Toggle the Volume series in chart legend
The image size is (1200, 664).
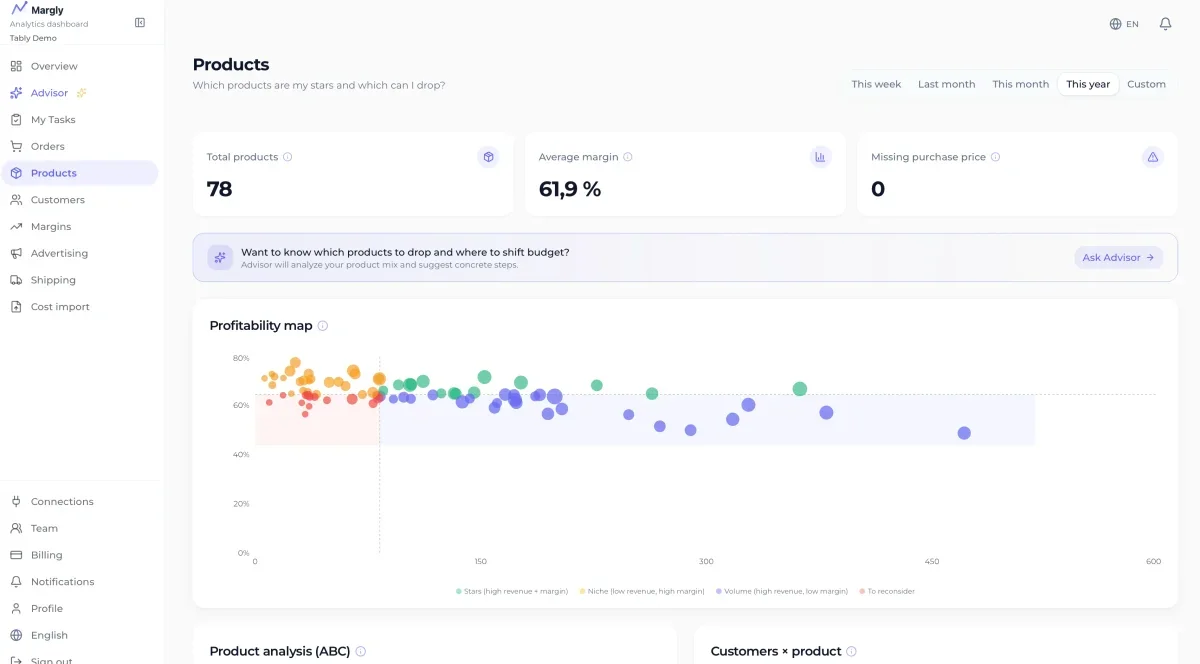click(x=782, y=591)
